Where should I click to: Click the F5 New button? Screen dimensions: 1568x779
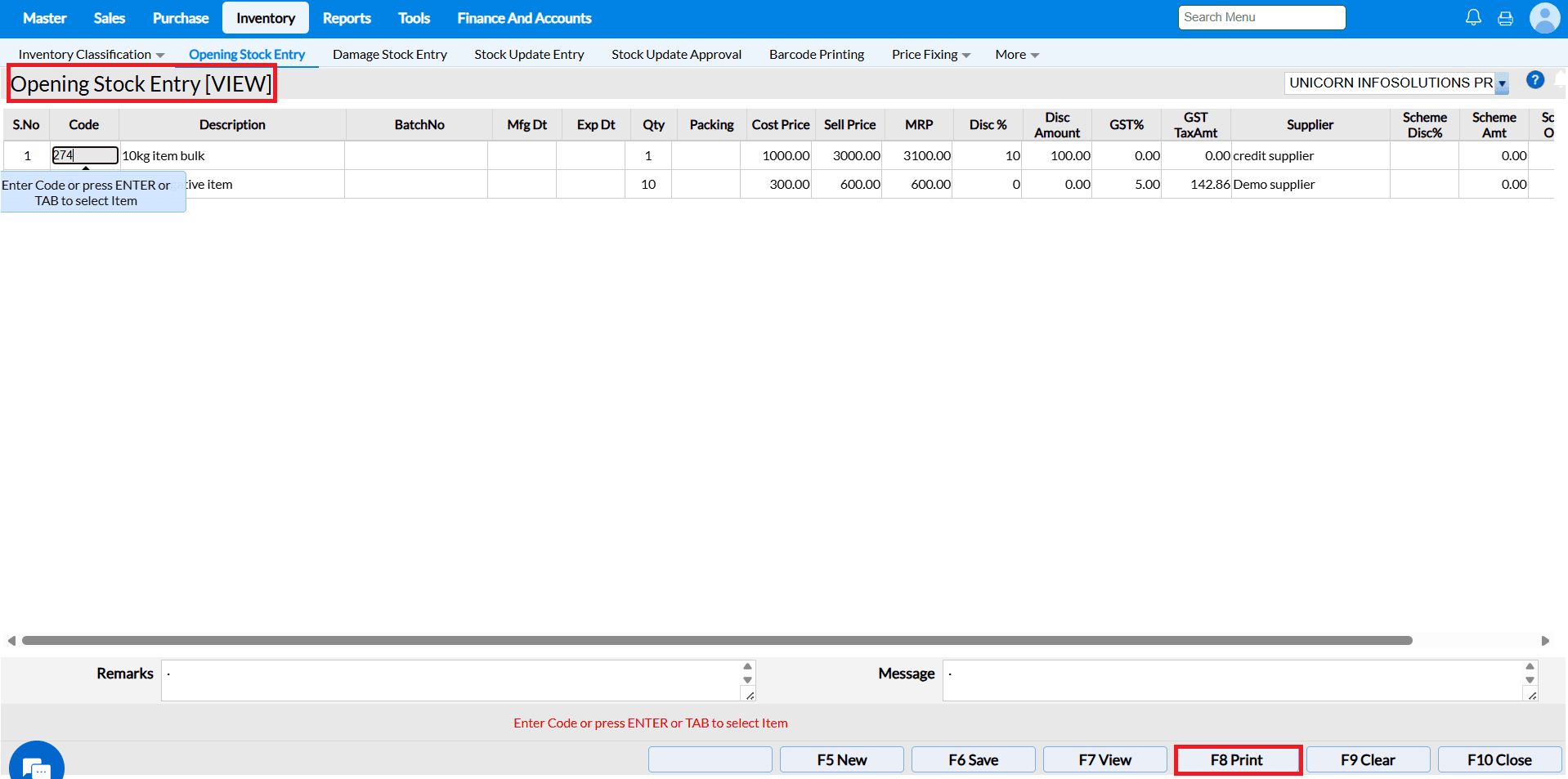tap(842, 759)
